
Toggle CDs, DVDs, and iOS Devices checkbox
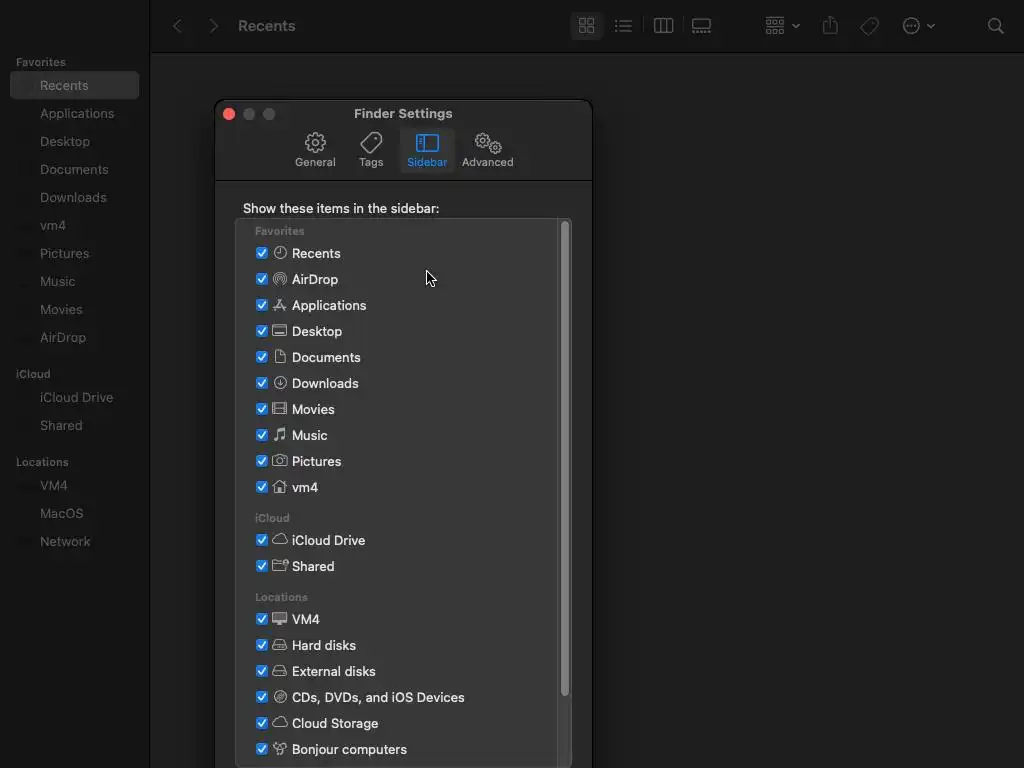click(x=262, y=698)
